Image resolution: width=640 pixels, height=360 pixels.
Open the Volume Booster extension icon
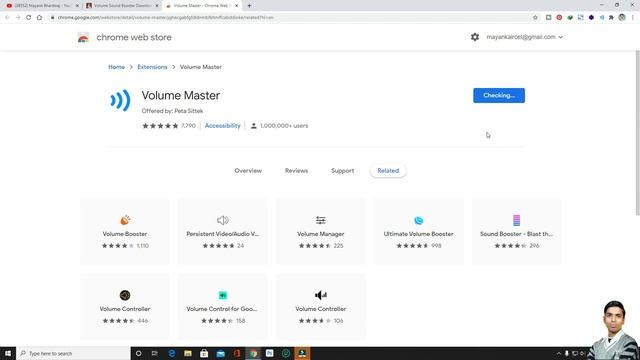tap(125, 220)
